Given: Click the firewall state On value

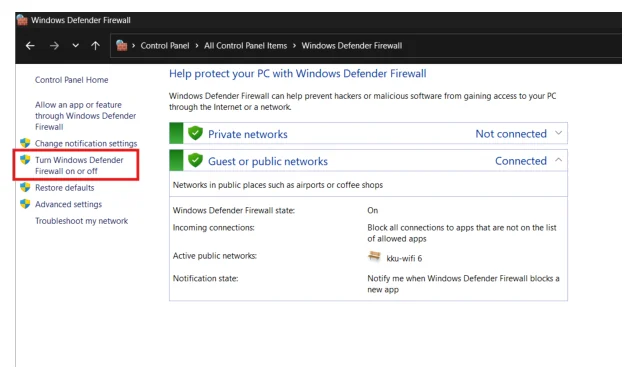Looking at the screenshot, I should point(372,210).
